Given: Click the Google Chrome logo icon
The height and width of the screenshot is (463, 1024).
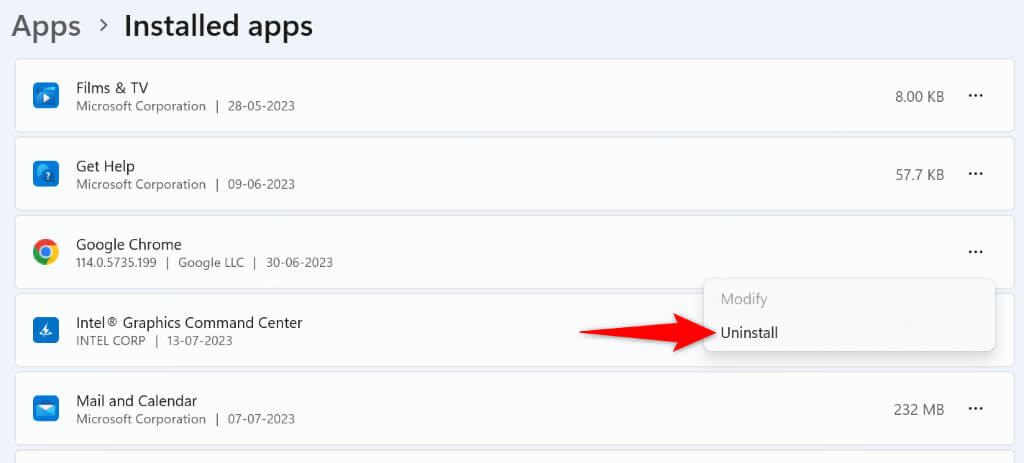Looking at the screenshot, I should 45,252.
